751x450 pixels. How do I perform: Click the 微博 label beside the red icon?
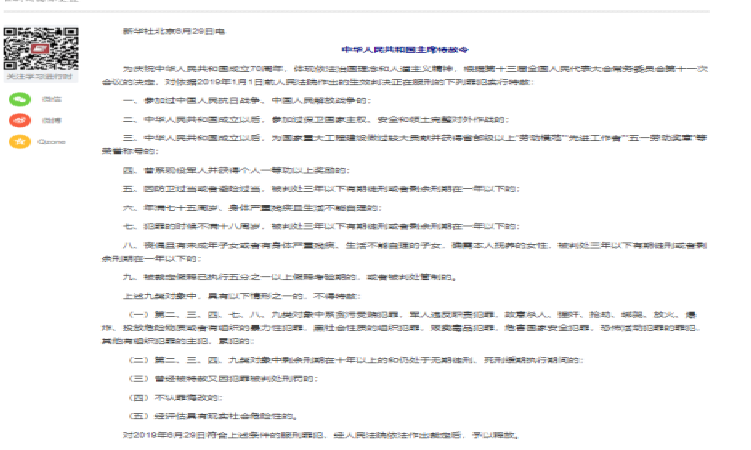coord(52,120)
